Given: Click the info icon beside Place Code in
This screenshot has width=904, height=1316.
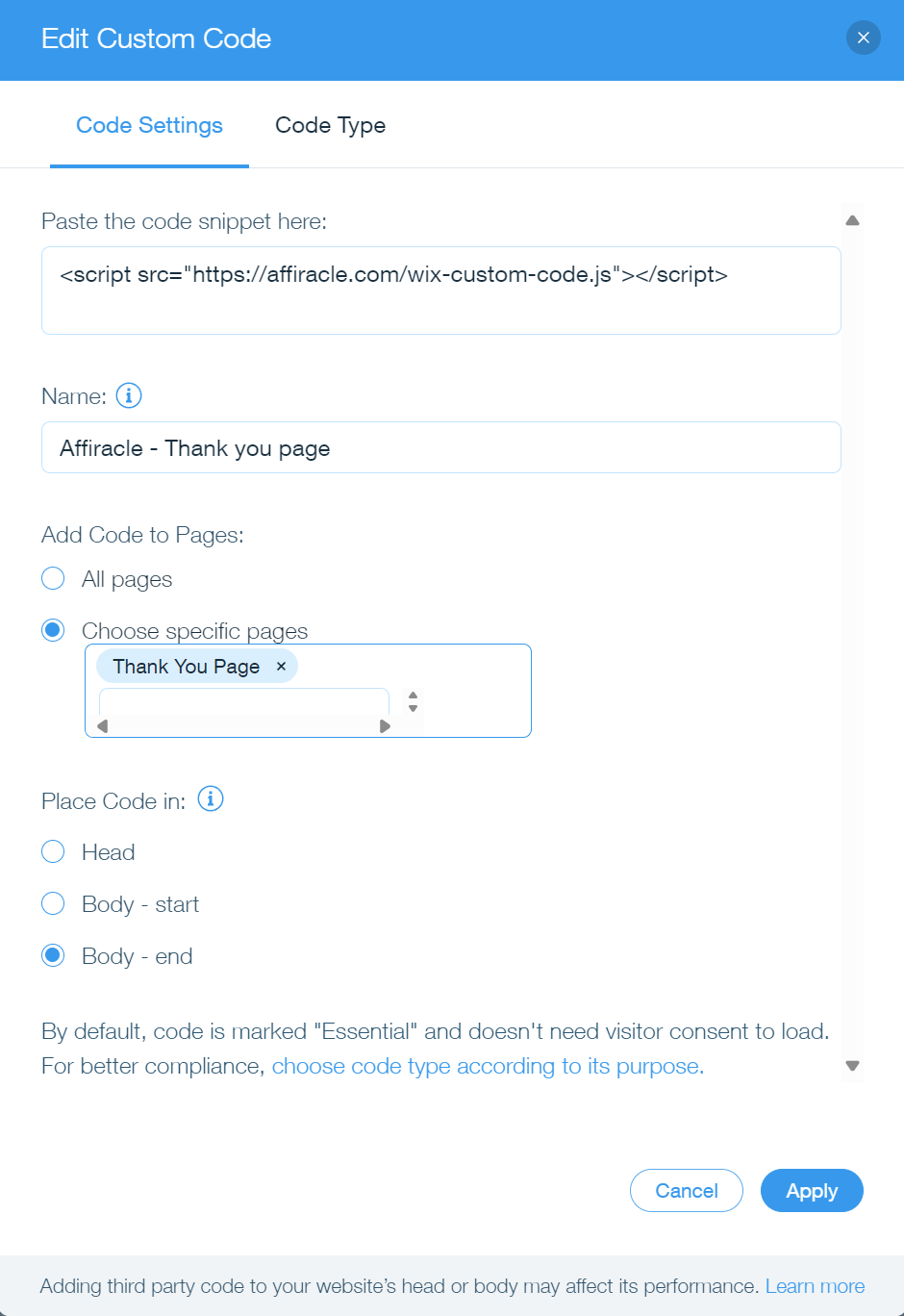Looking at the screenshot, I should [211, 799].
